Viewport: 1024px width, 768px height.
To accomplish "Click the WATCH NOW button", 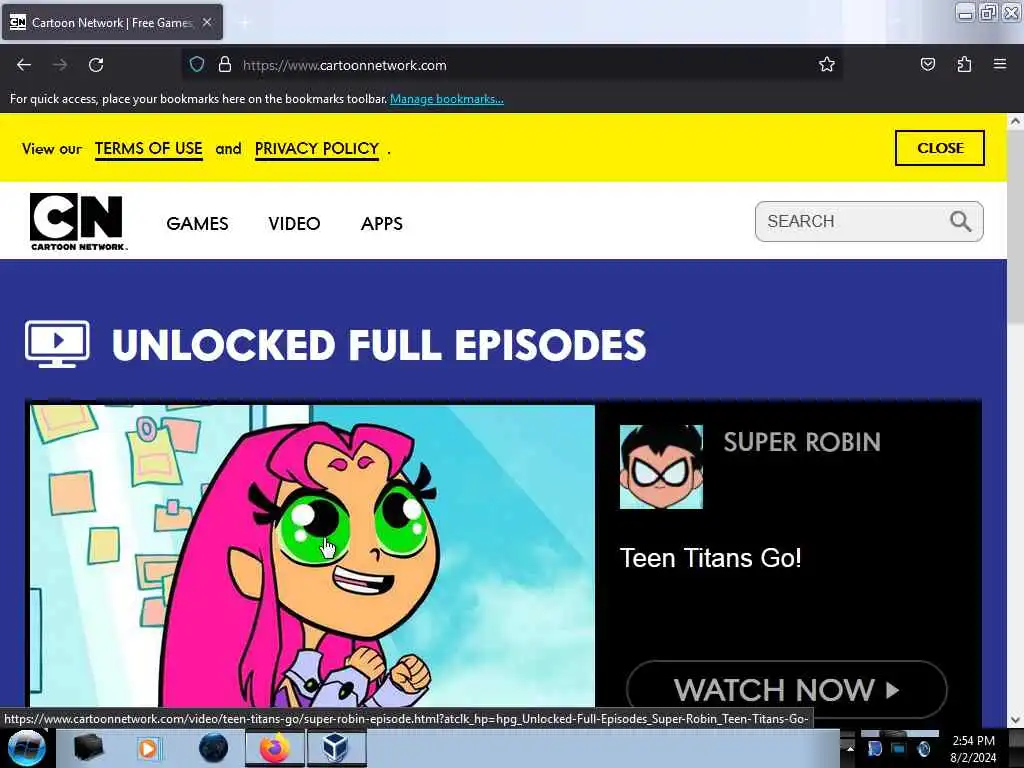I will pyautogui.click(x=786, y=690).
